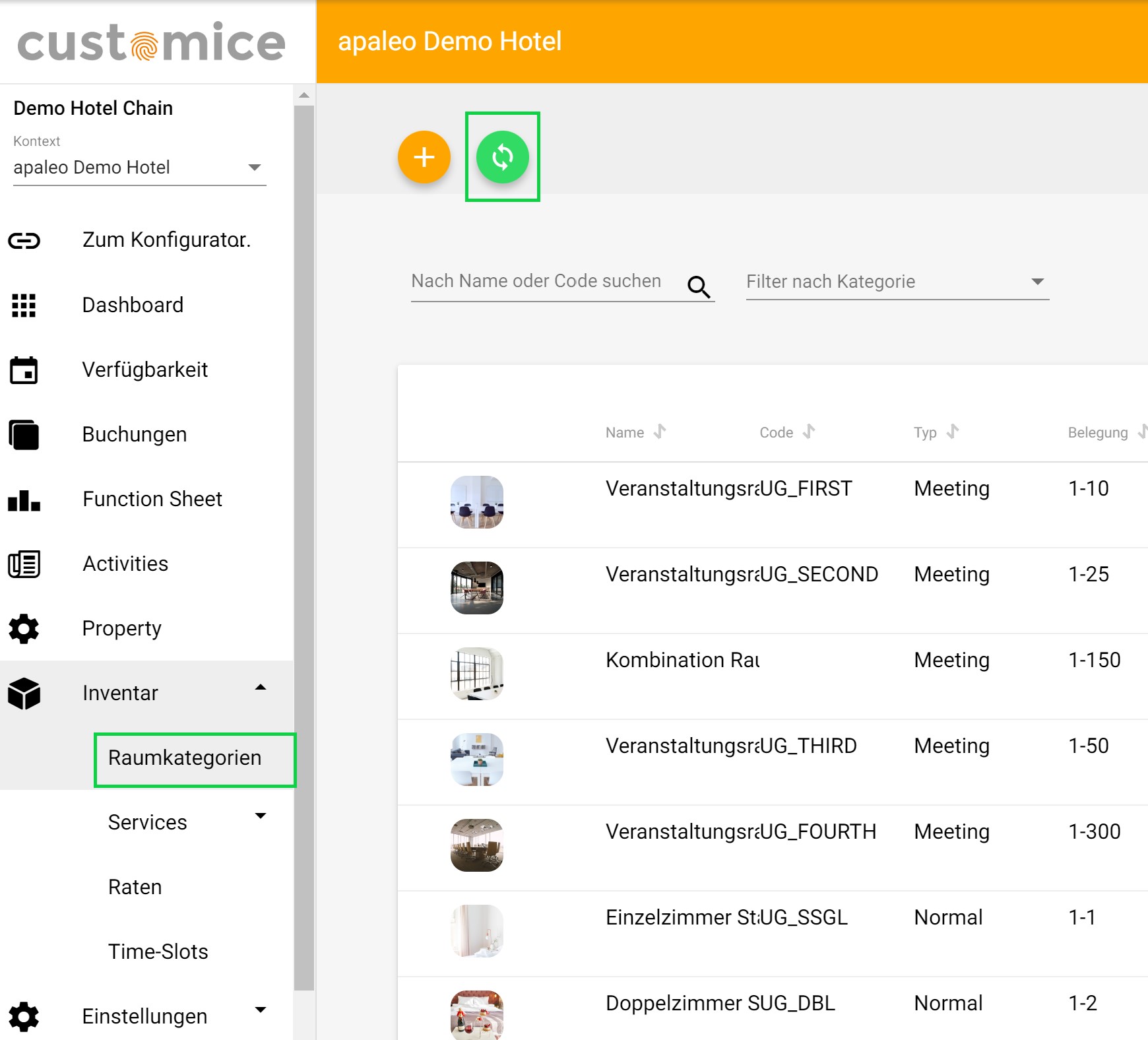Click thumbnail of UG_SECOND room
The height and width of the screenshot is (1040, 1148).
(x=477, y=588)
